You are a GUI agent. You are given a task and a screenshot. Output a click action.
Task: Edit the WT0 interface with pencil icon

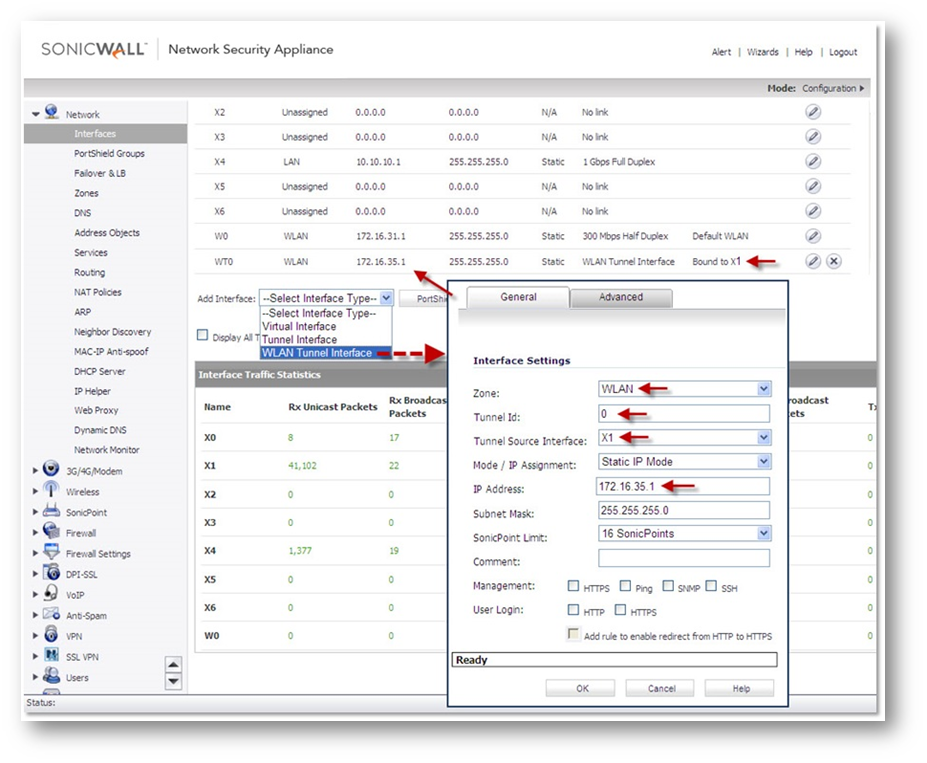coord(813,261)
